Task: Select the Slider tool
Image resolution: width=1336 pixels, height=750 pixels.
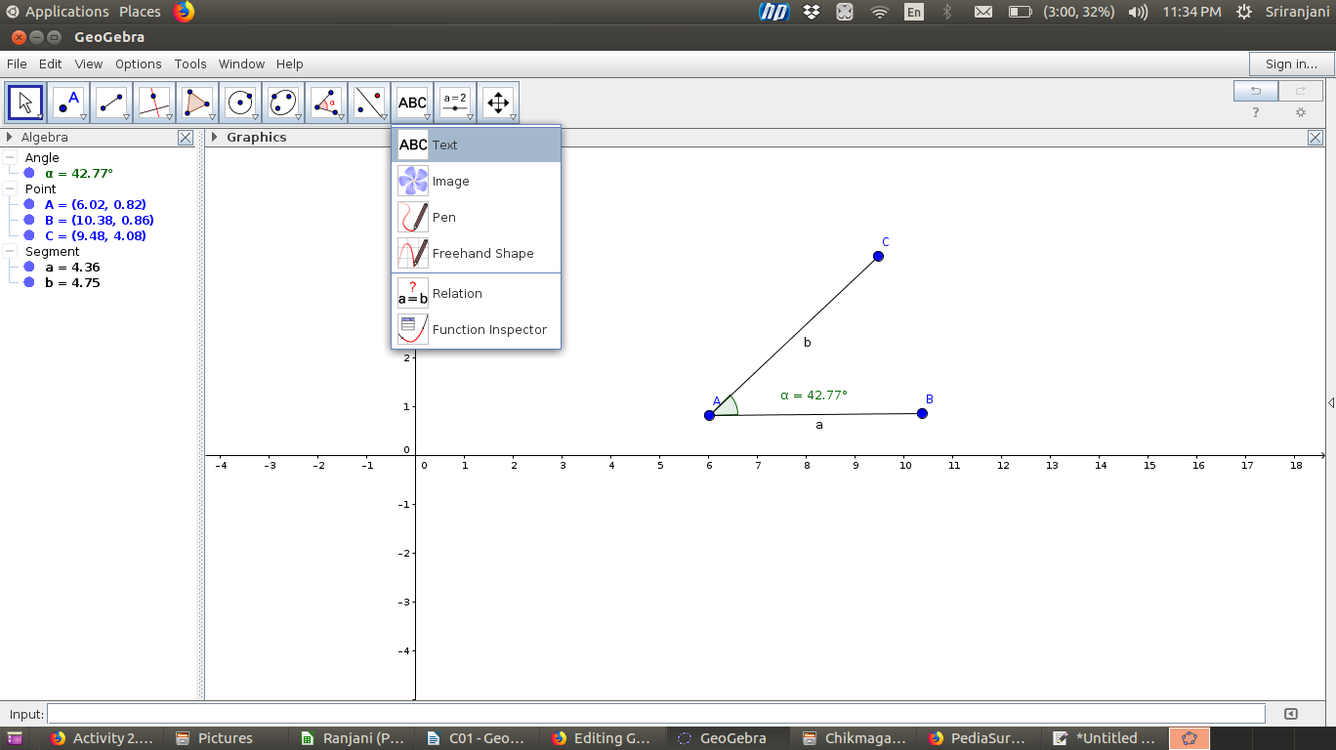Action: (454, 101)
